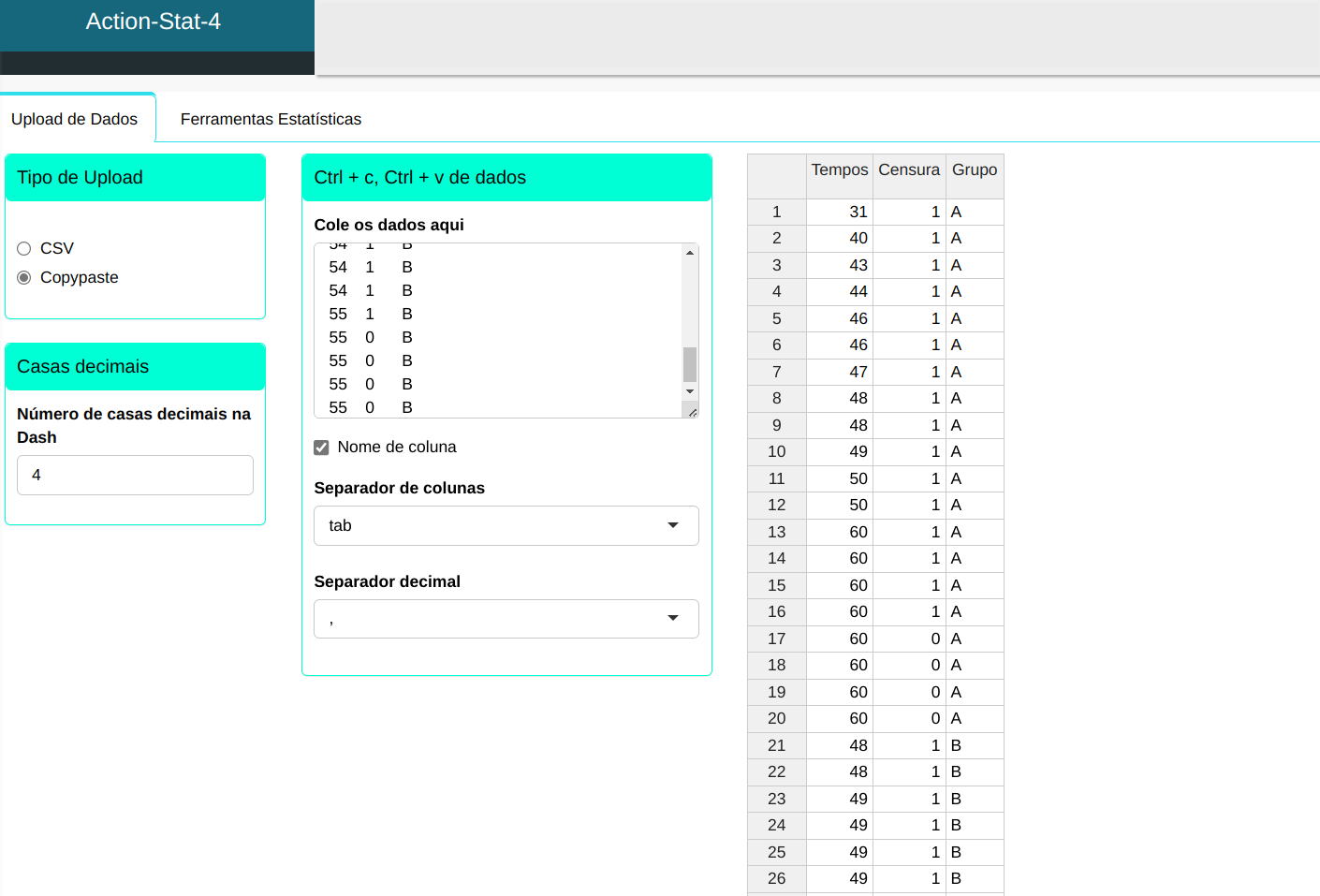Click the Tempos cell in row 1
The image size is (1320, 896).
tap(839, 213)
